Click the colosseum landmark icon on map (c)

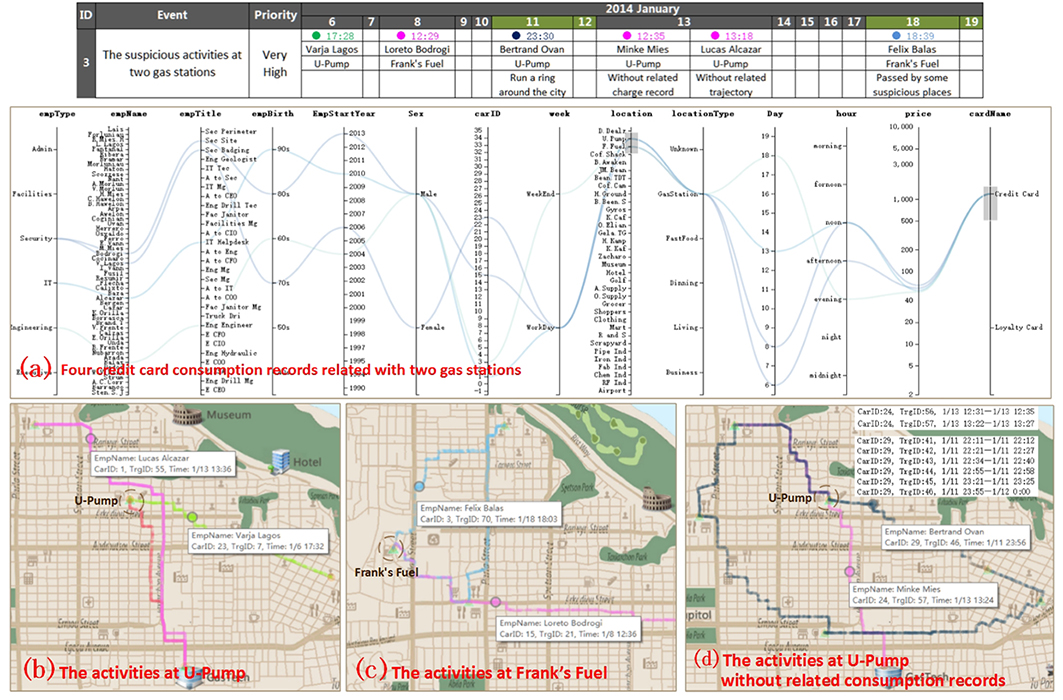tap(657, 501)
